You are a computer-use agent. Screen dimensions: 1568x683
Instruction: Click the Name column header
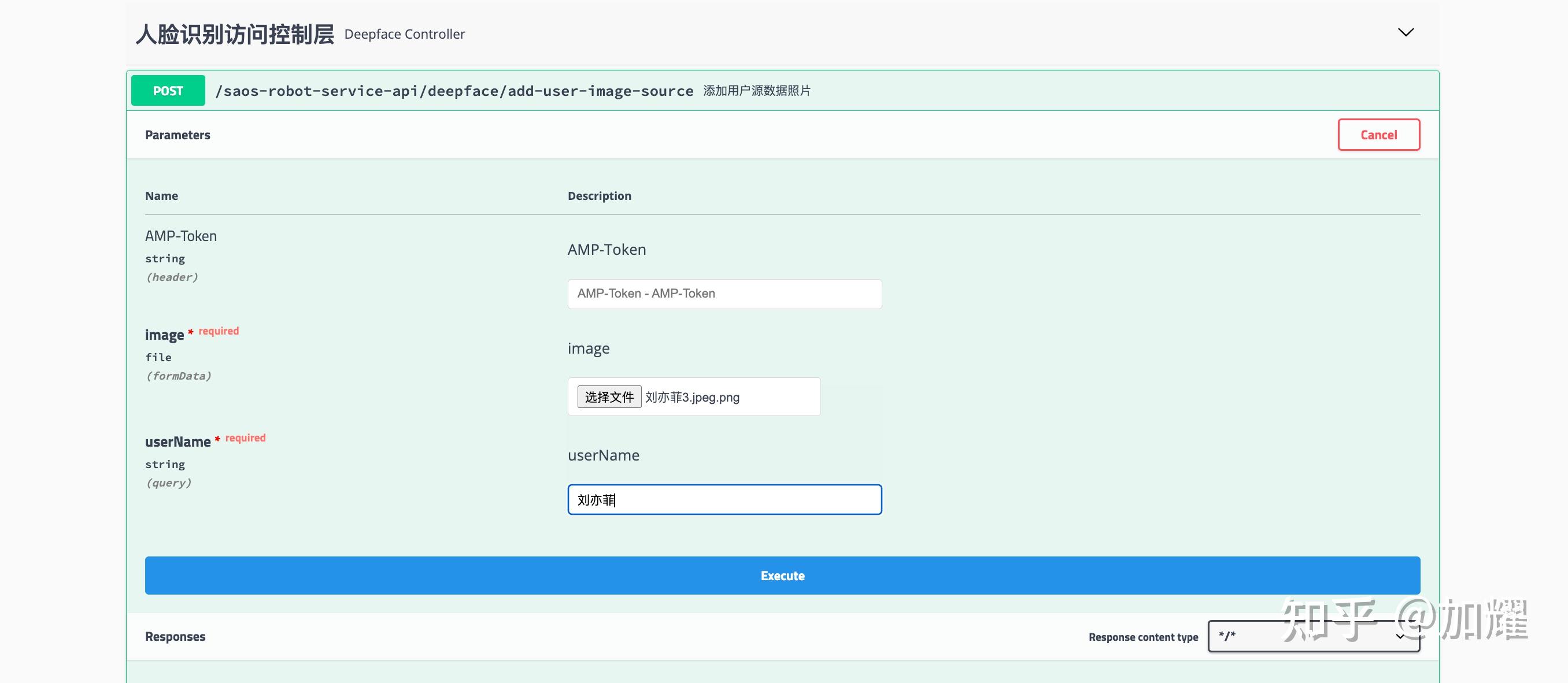[161, 195]
